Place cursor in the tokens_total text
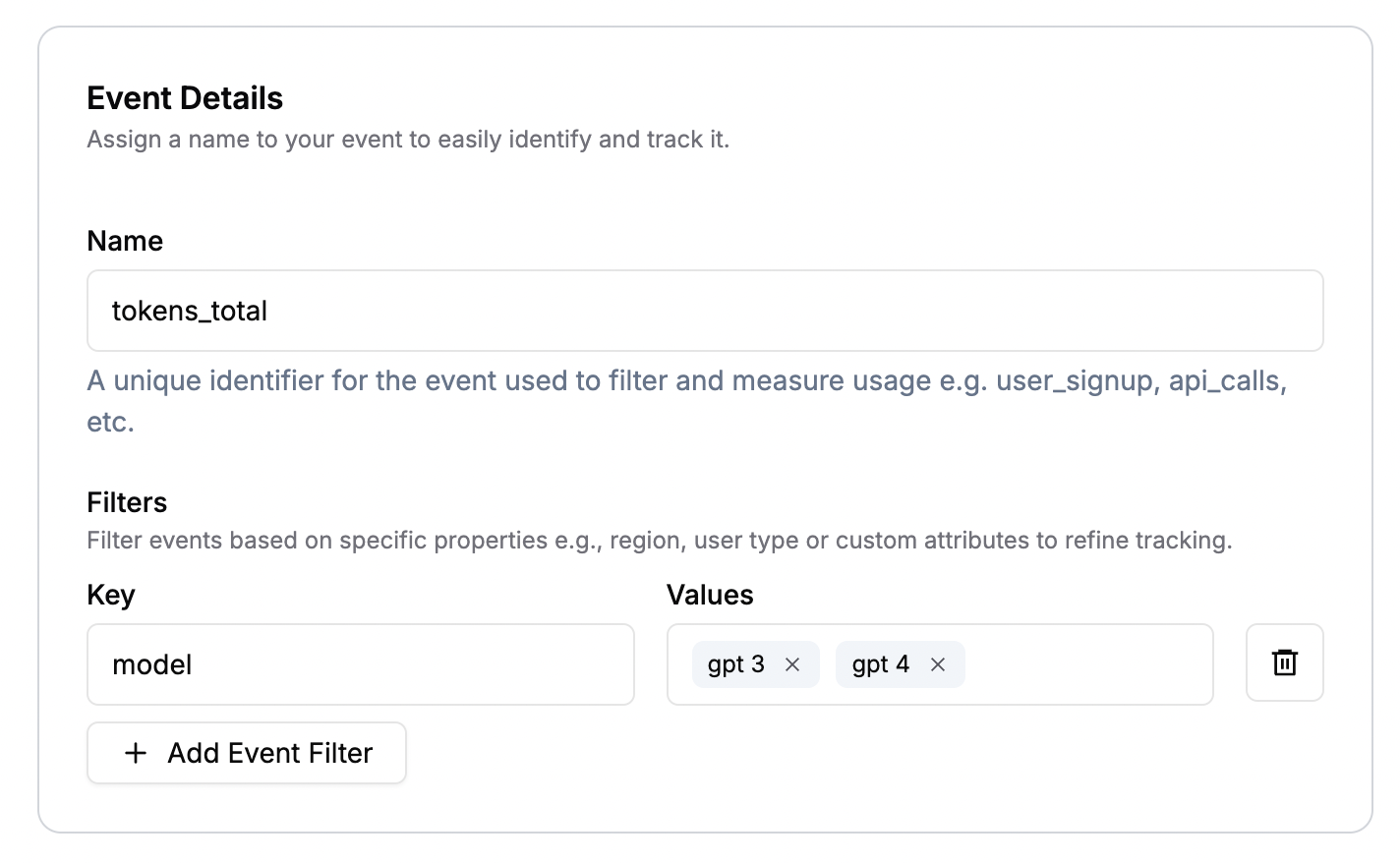1400x863 pixels. coord(190,311)
